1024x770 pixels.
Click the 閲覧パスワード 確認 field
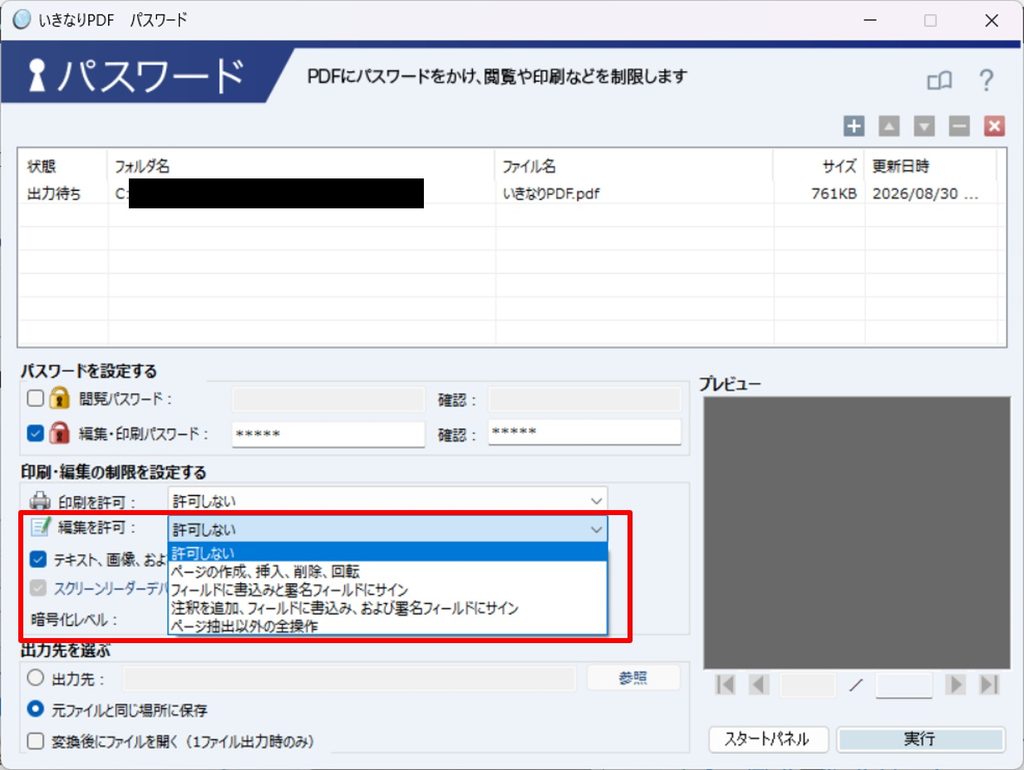coord(584,398)
